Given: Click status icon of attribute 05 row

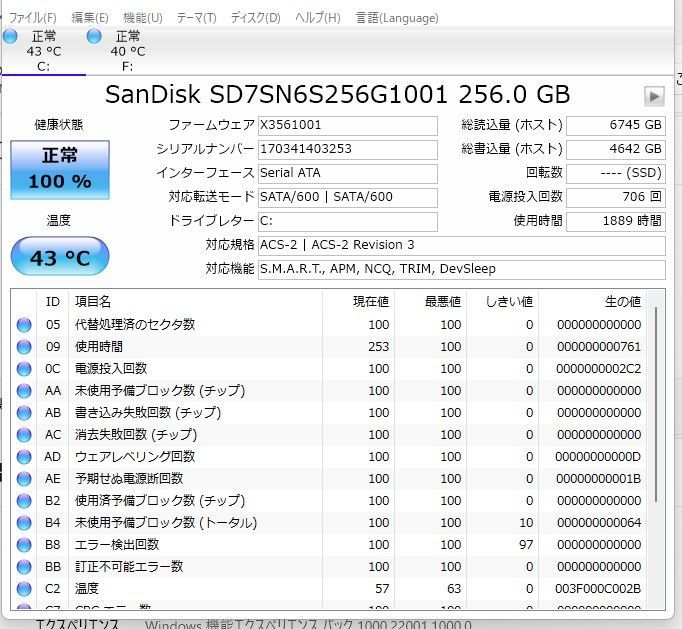Looking at the screenshot, I should coord(24,325).
